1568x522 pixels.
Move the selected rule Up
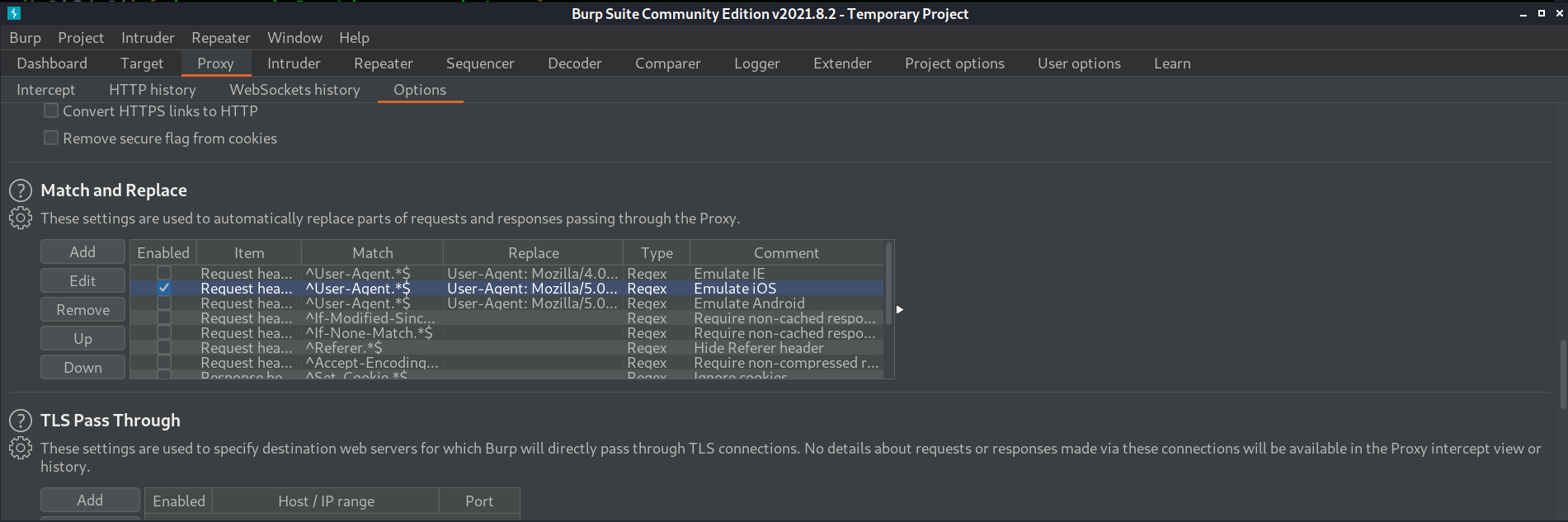(x=82, y=338)
